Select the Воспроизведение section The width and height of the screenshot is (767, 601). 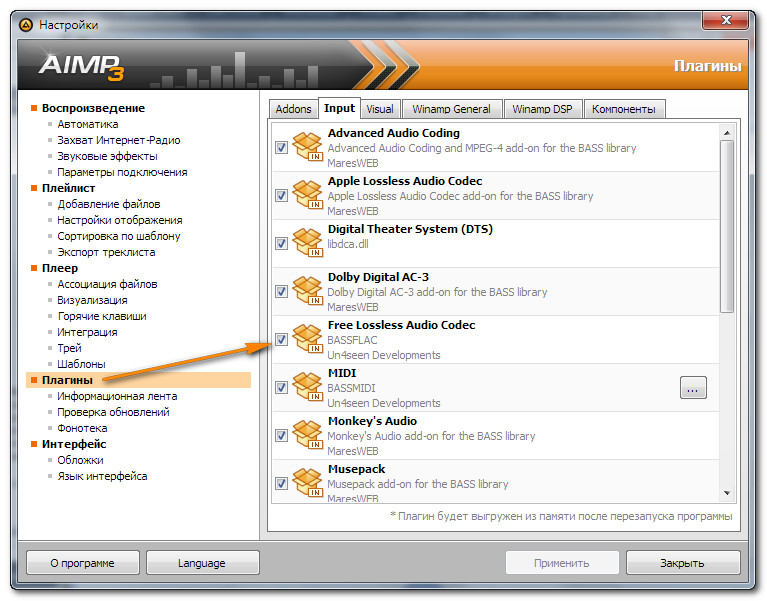pos(93,108)
